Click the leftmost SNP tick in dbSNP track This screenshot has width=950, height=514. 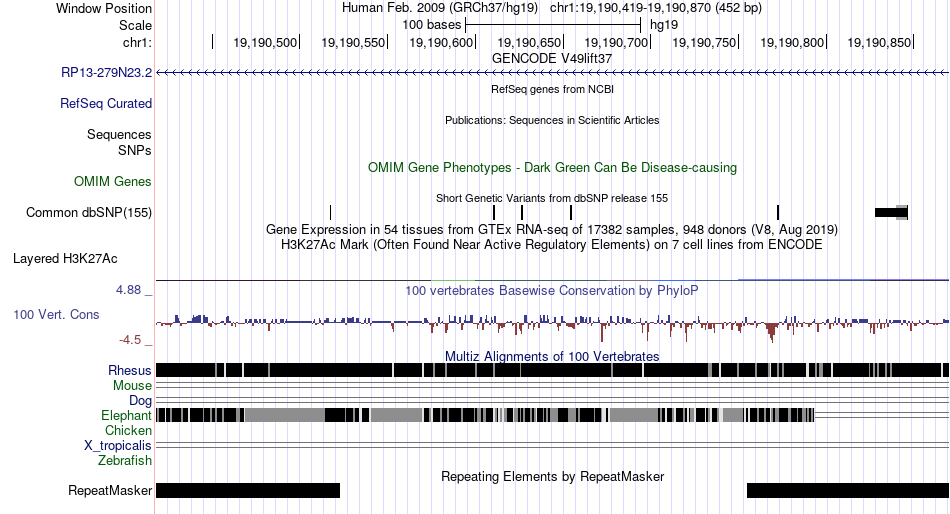[330, 212]
